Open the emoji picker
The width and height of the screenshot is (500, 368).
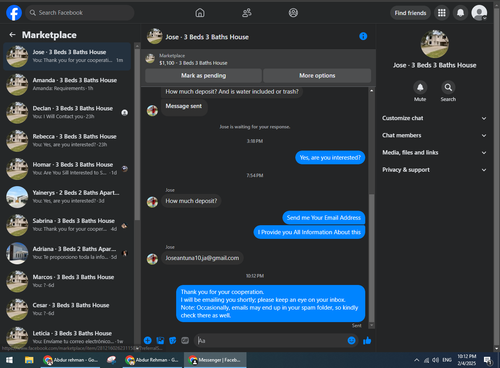point(351,340)
